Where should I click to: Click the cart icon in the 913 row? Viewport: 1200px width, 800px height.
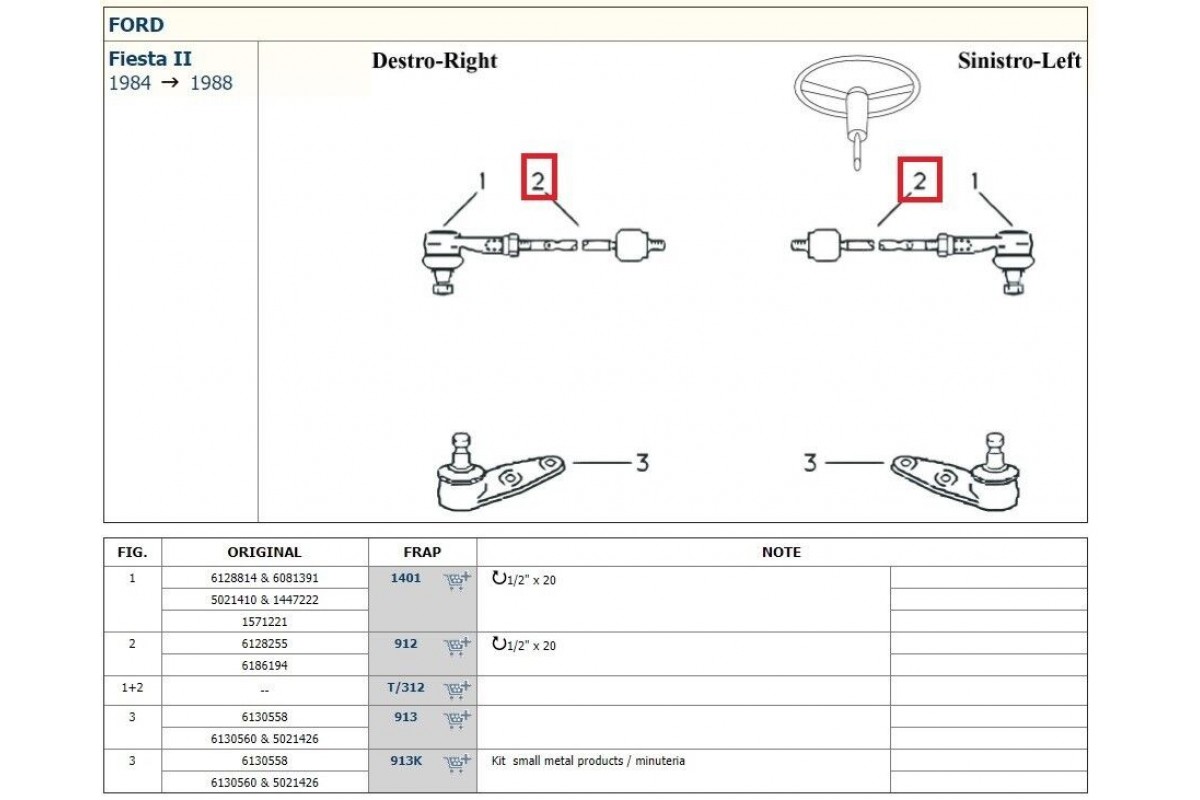click(x=457, y=718)
